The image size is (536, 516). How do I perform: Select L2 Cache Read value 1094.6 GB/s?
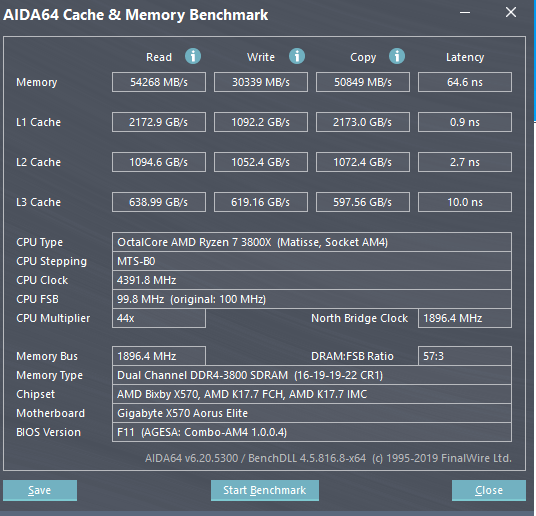click(159, 162)
